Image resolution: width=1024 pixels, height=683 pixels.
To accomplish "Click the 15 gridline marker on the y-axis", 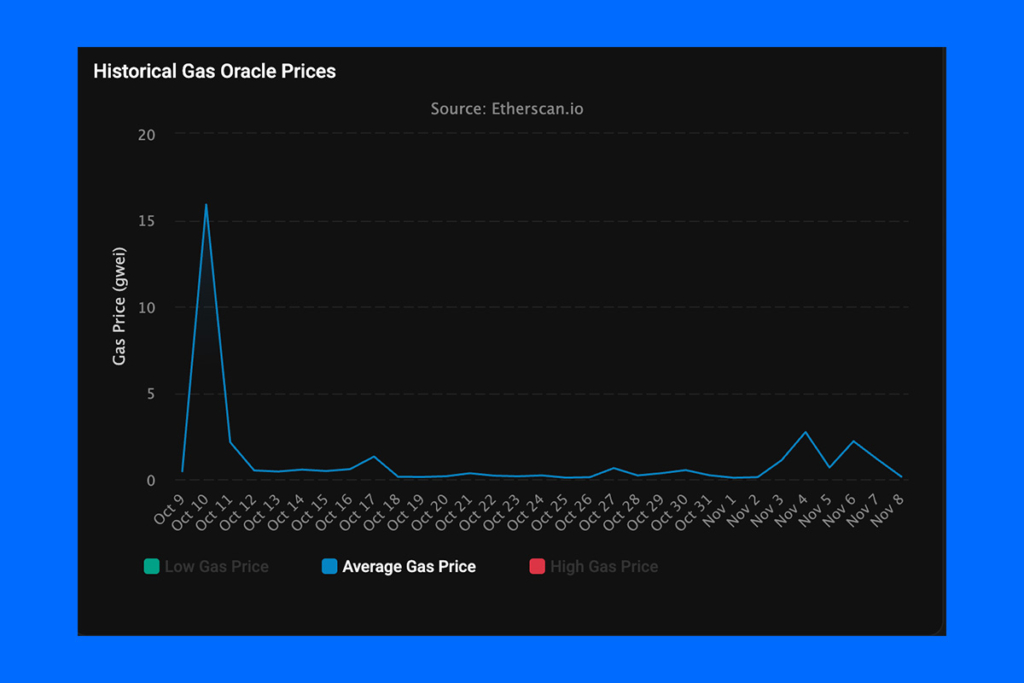I will click(148, 221).
